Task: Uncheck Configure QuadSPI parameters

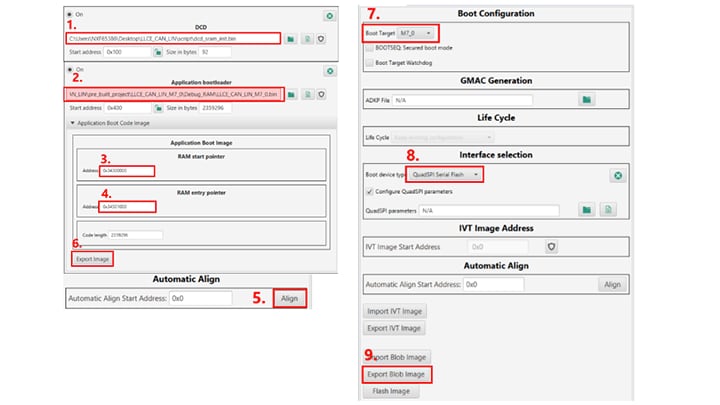Action: click(x=371, y=190)
